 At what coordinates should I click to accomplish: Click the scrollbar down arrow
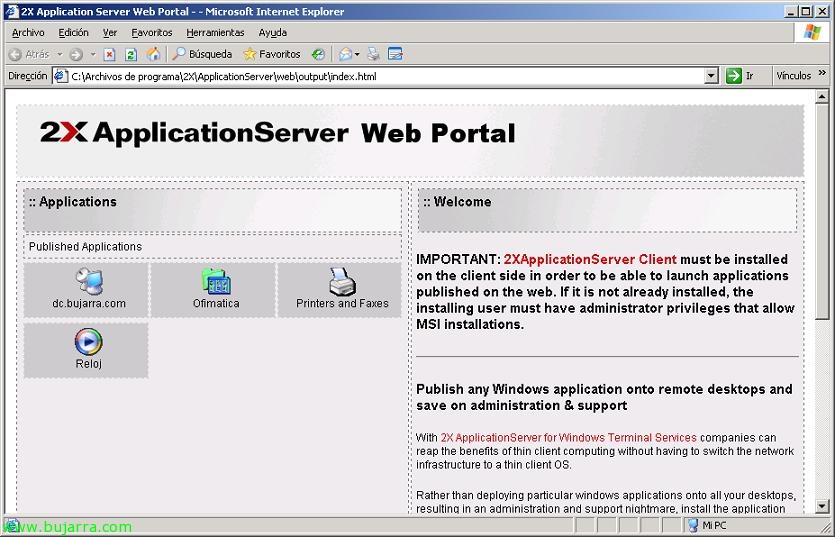tap(822, 506)
